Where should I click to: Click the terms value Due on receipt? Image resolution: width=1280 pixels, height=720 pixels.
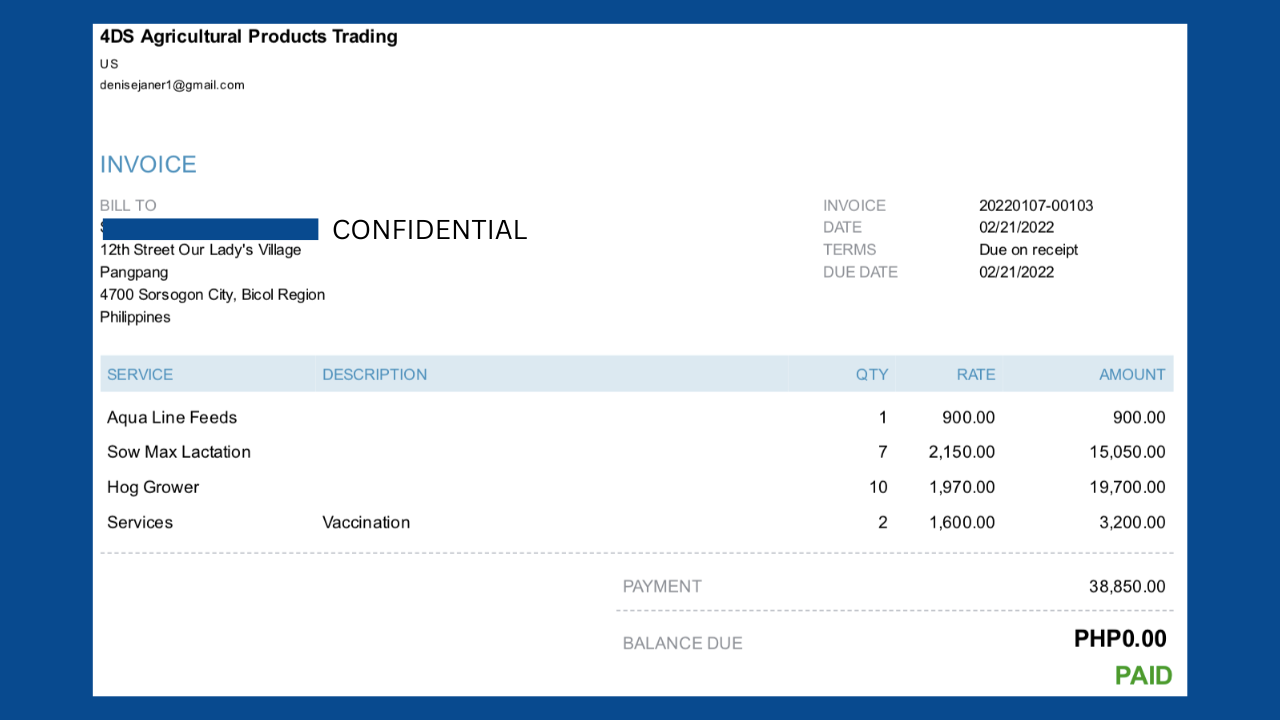1028,250
